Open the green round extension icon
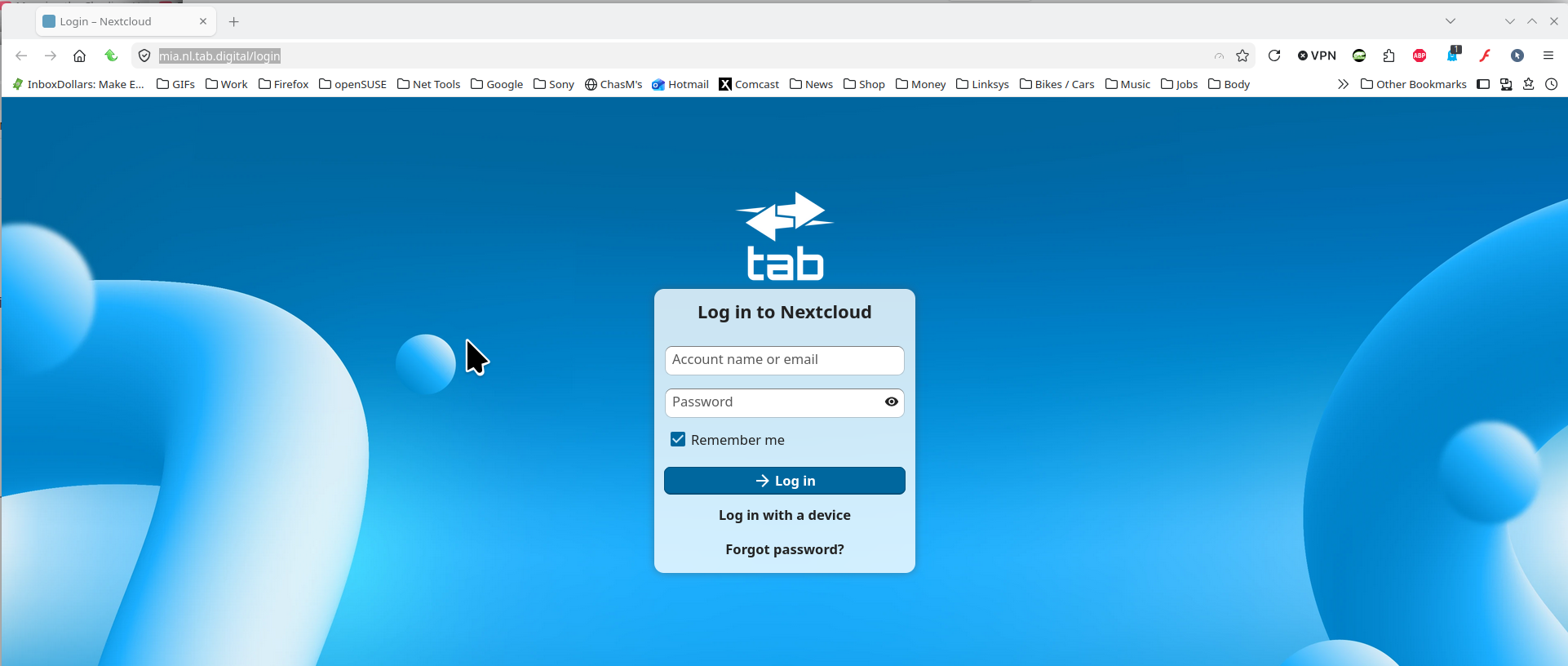Screen dimensions: 1568x666 (x=1359, y=55)
